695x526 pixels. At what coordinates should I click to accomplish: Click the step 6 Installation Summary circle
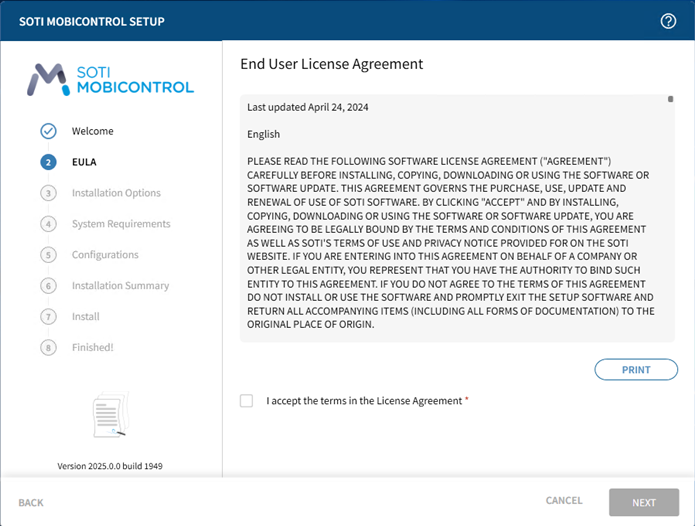48,286
